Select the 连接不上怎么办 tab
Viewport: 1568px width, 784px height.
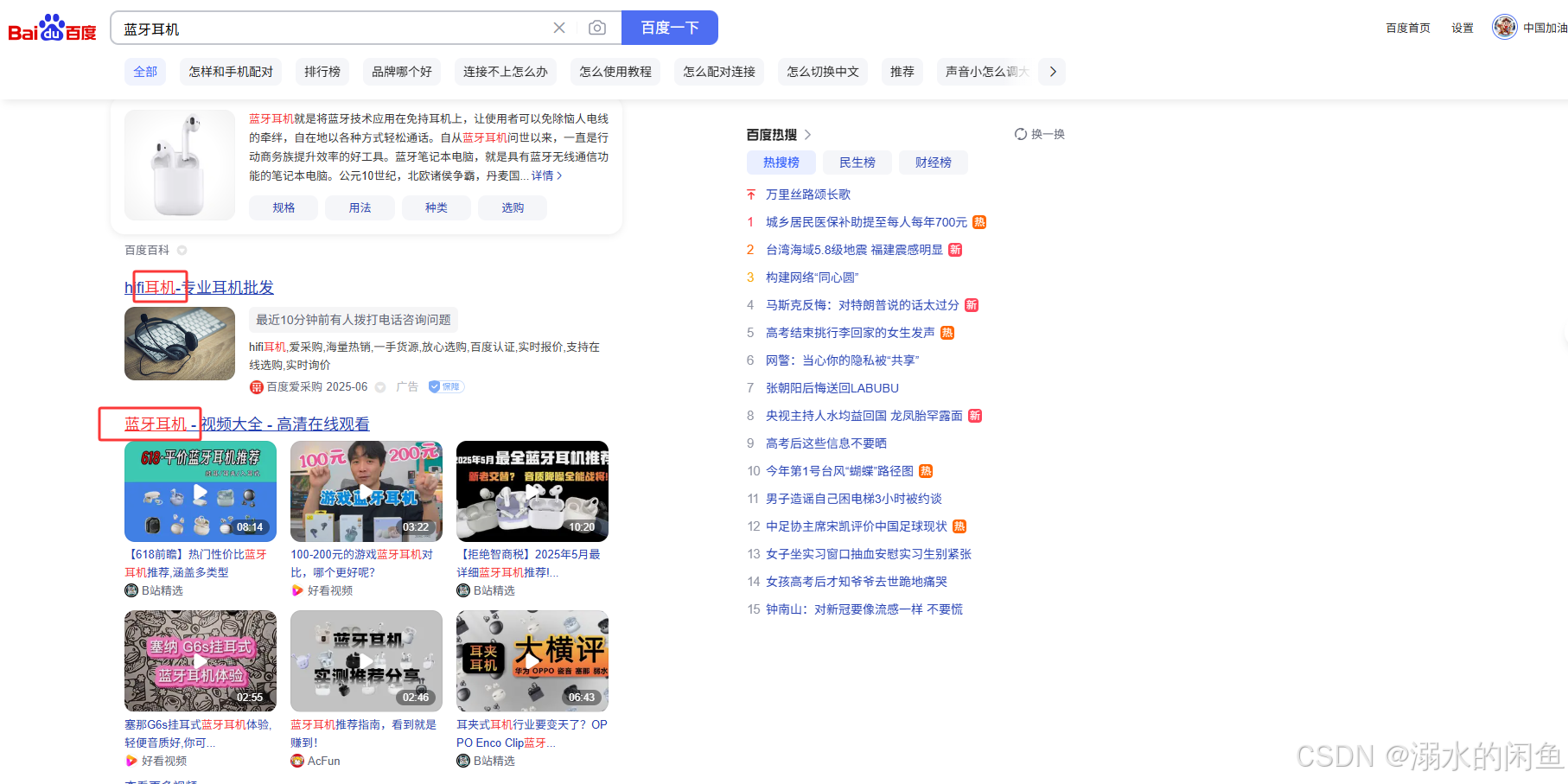click(x=506, y=72)
